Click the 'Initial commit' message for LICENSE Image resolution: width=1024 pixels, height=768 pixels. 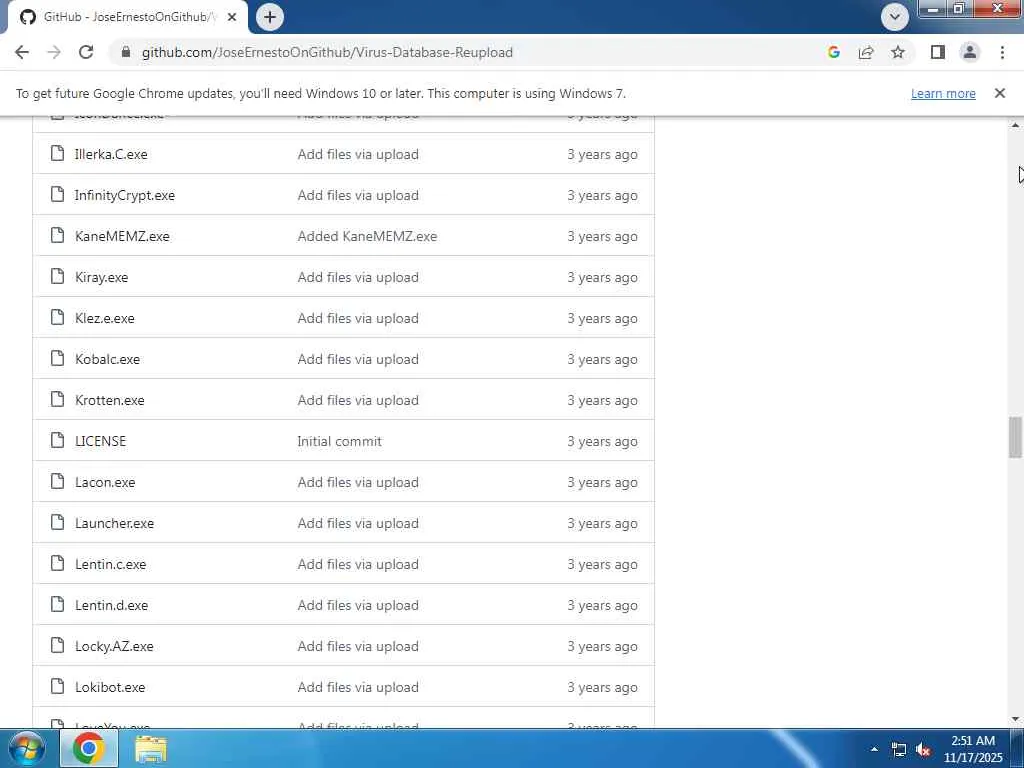point(340,441)
